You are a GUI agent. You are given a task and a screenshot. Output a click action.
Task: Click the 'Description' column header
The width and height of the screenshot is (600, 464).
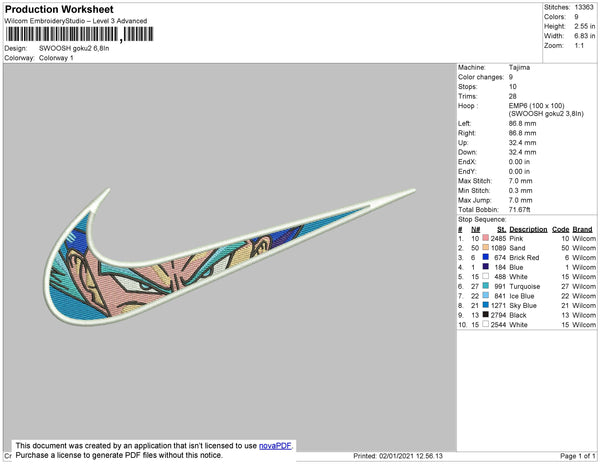tap(528, 229)
